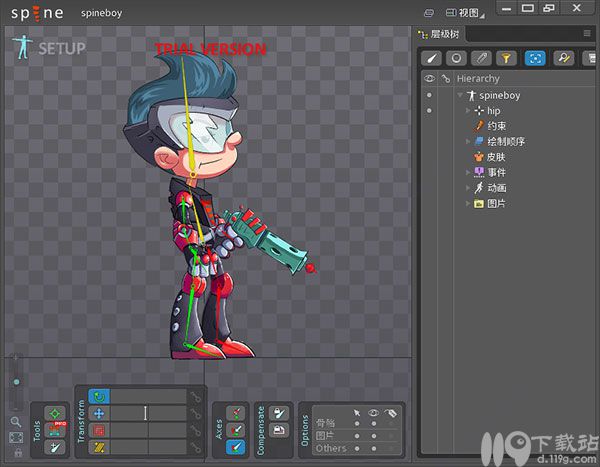Select the Scale transform tool
Image resolution: width=600 pixels, height=467 pixels.
click(99, 430)
